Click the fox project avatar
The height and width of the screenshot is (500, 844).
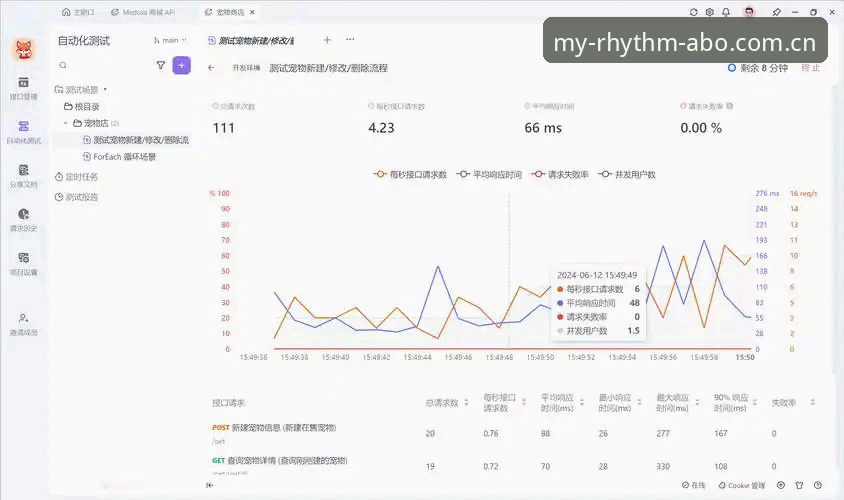[24, 50]
